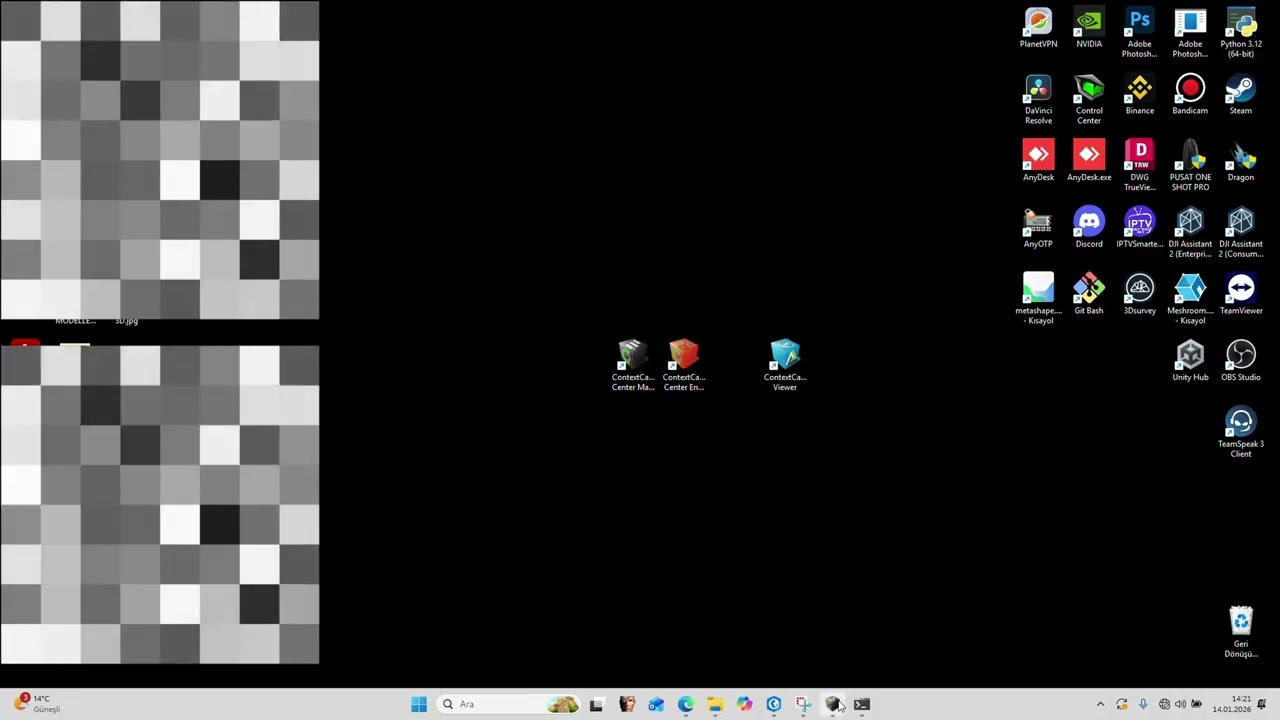Open the weather widget showing 14°C Güneşli
The width and height of the screenshot is (1280, 720).
coord(38,704)
